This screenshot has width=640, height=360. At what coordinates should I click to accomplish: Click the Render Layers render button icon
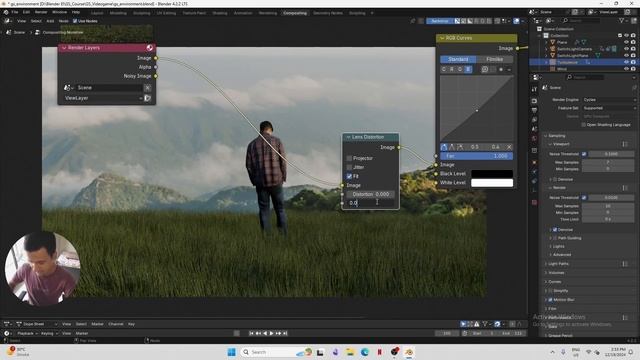[149, 48]
